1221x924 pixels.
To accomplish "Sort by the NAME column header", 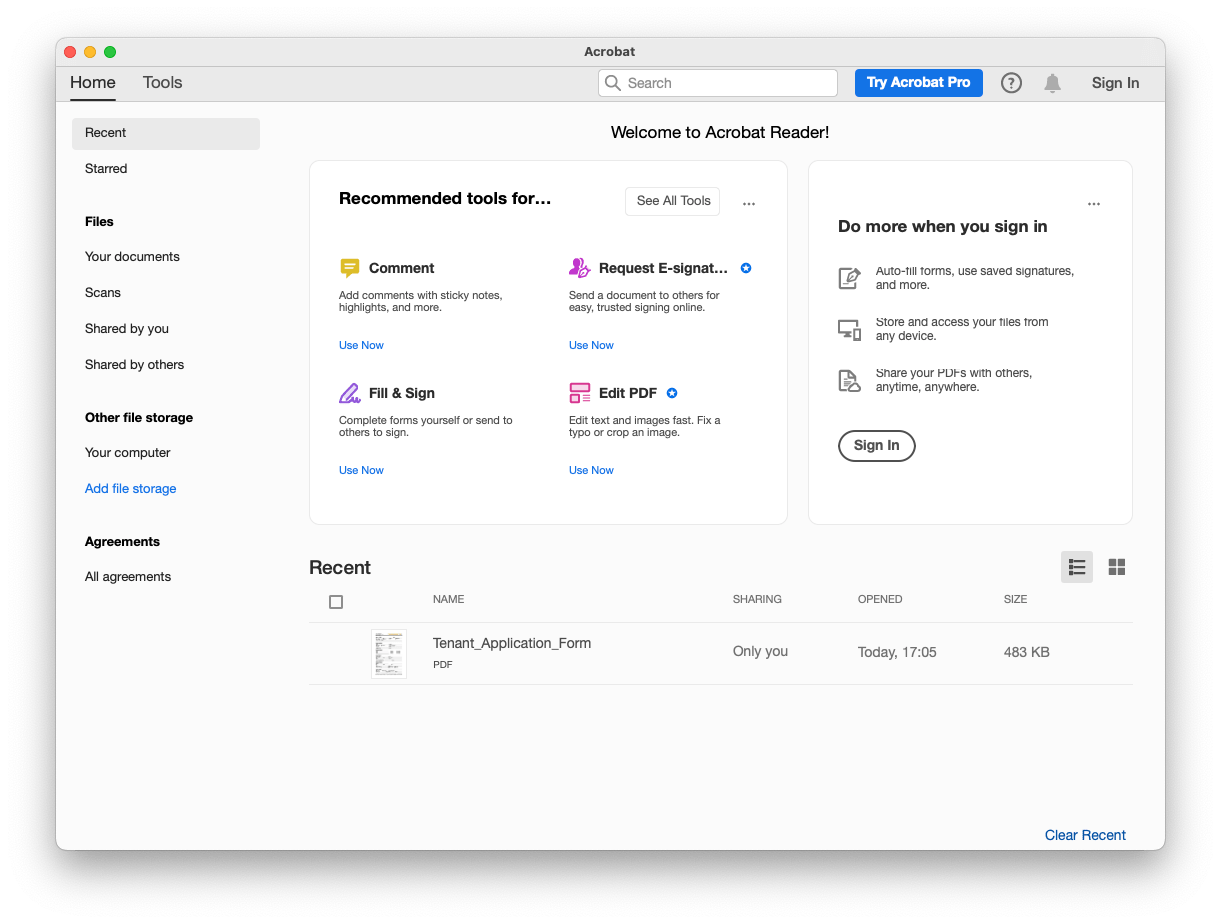I will pos(449,600).
